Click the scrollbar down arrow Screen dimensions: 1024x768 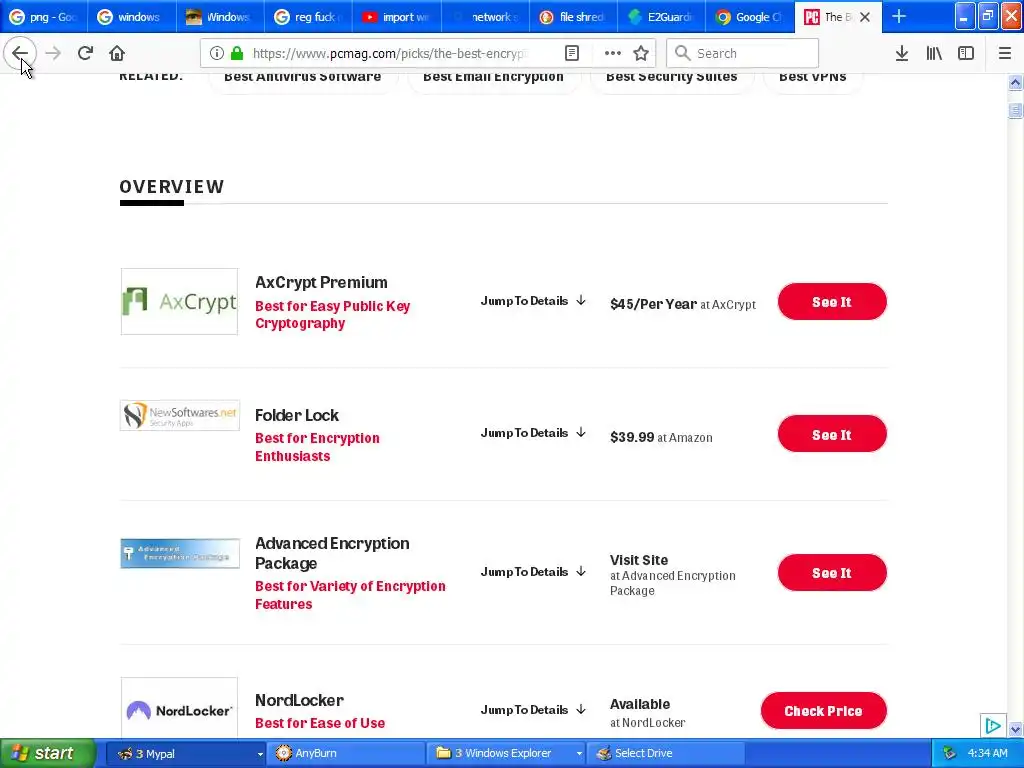click(1015, 729)
